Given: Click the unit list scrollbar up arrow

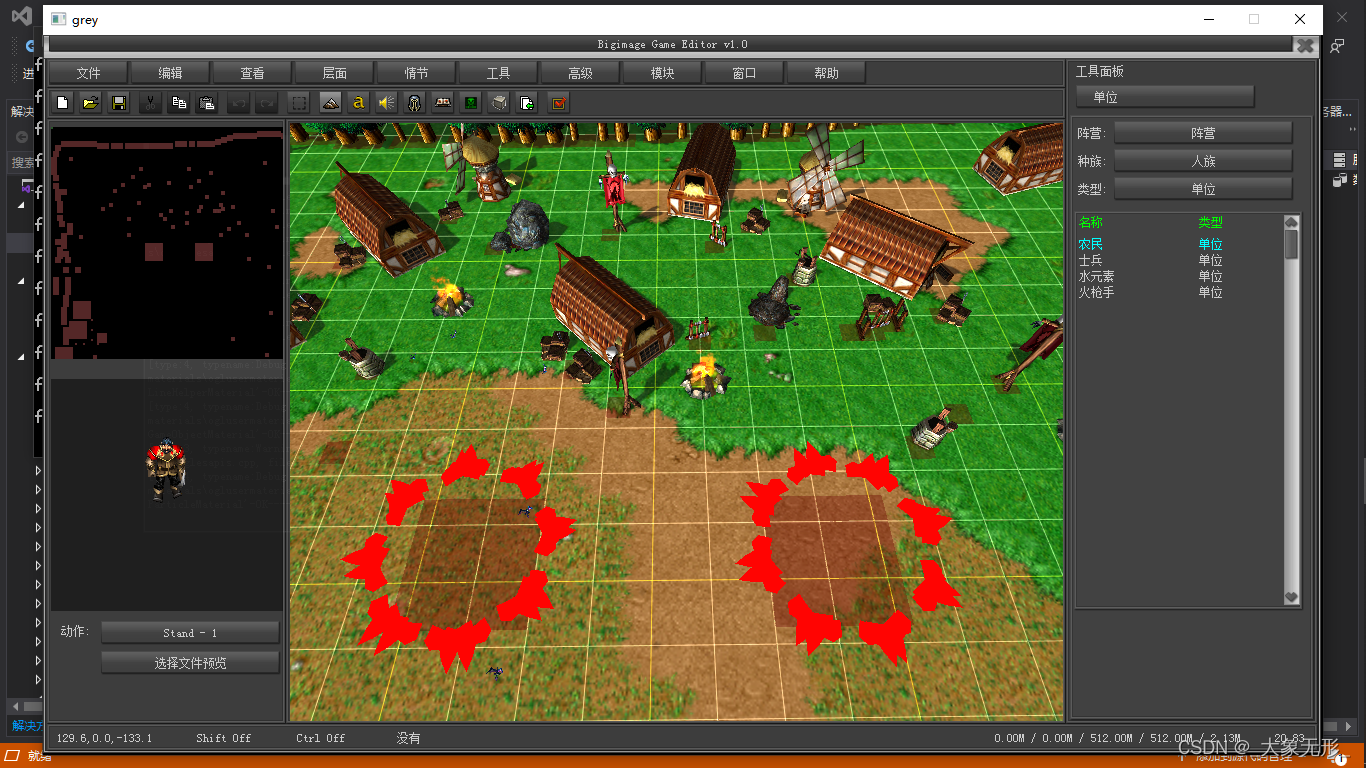Looking at the screenshot, I should click(1291, 222).
